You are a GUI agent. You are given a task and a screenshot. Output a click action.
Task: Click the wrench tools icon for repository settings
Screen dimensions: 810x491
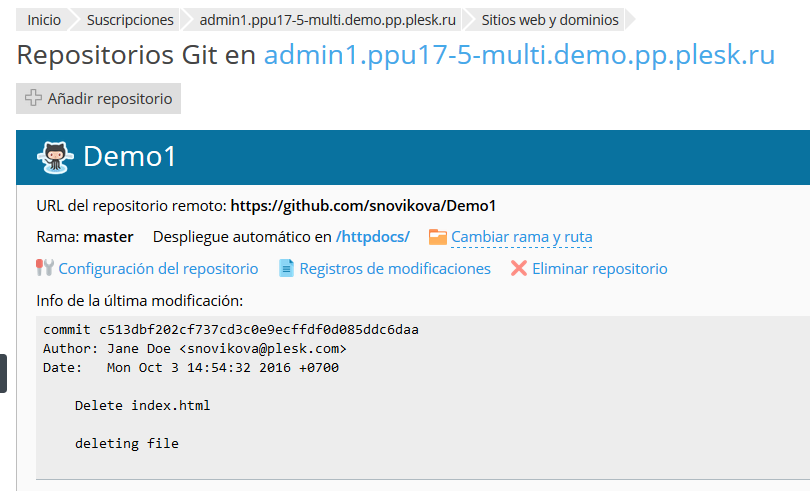45,268
